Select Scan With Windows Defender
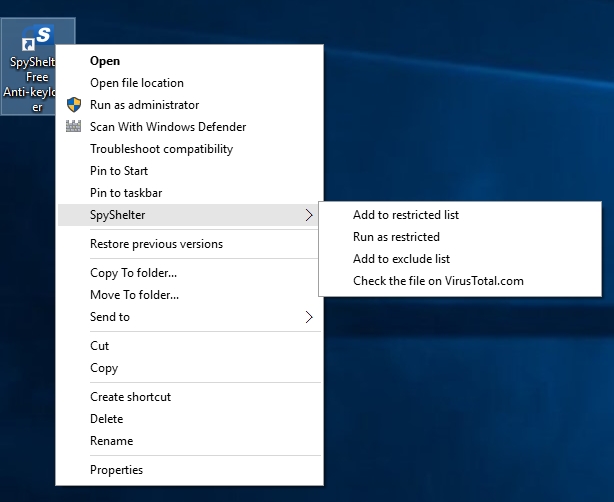The image size is (614, 502). 190,127
